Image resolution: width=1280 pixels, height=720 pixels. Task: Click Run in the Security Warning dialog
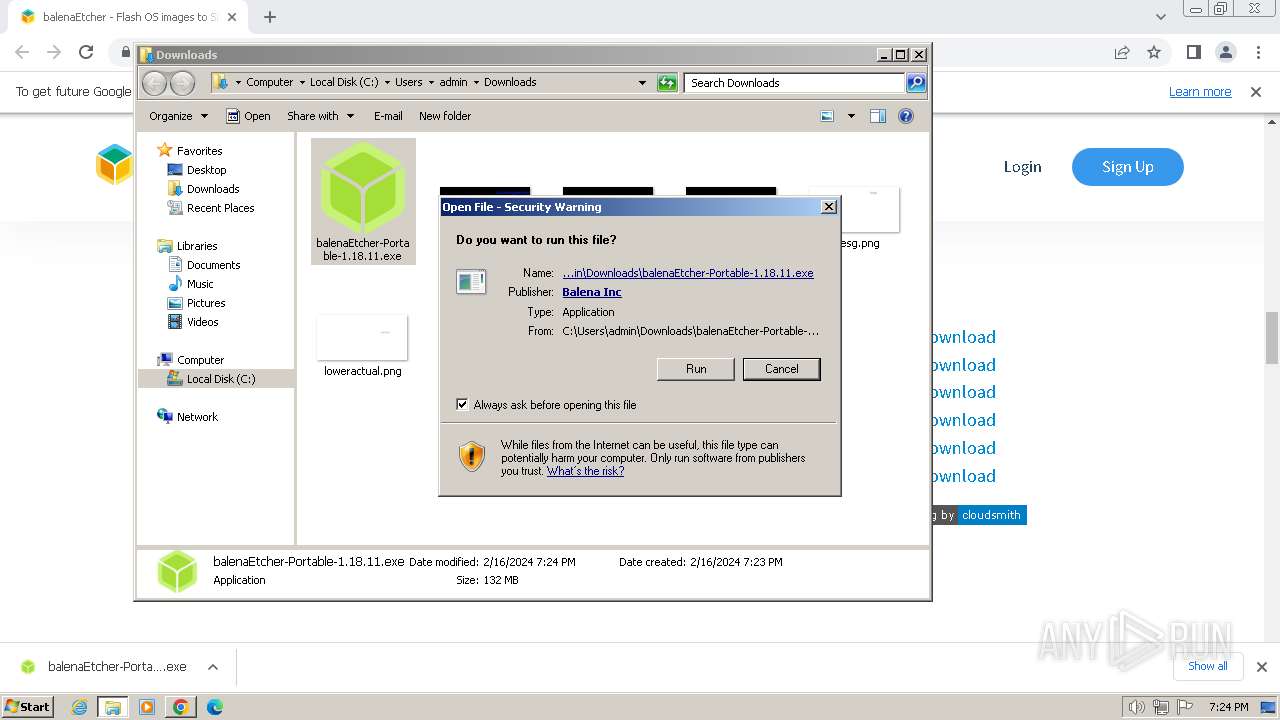tap(696, 369)
